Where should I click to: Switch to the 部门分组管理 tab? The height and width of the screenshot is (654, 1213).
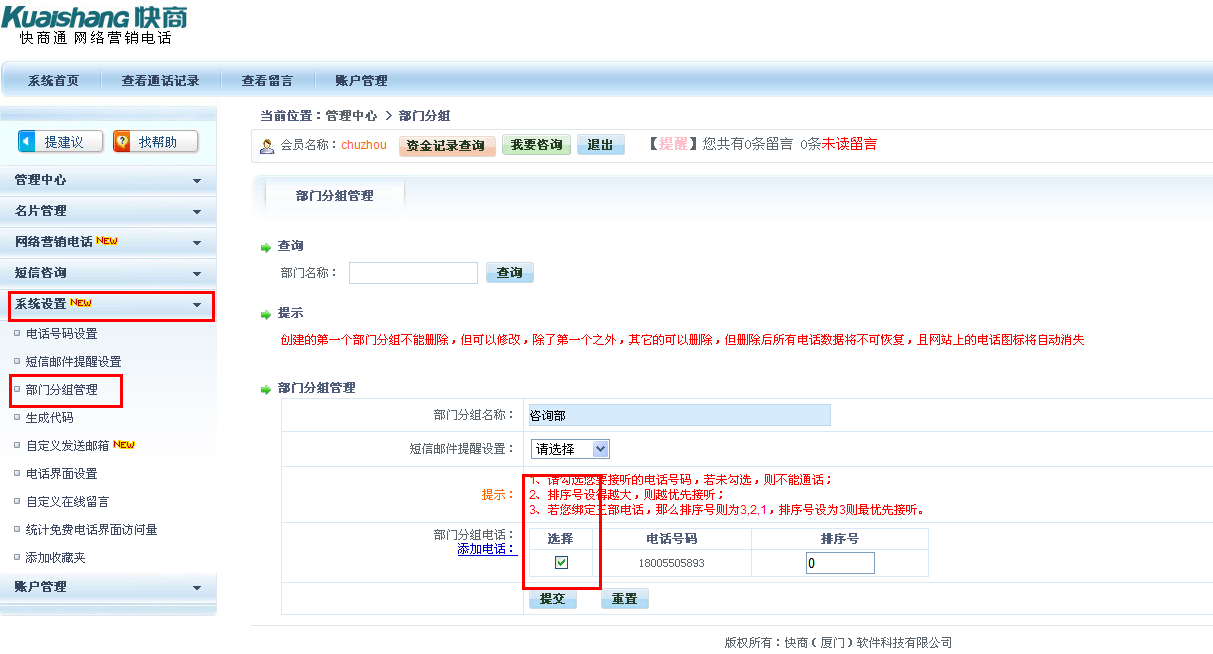(x=334, y=196)
